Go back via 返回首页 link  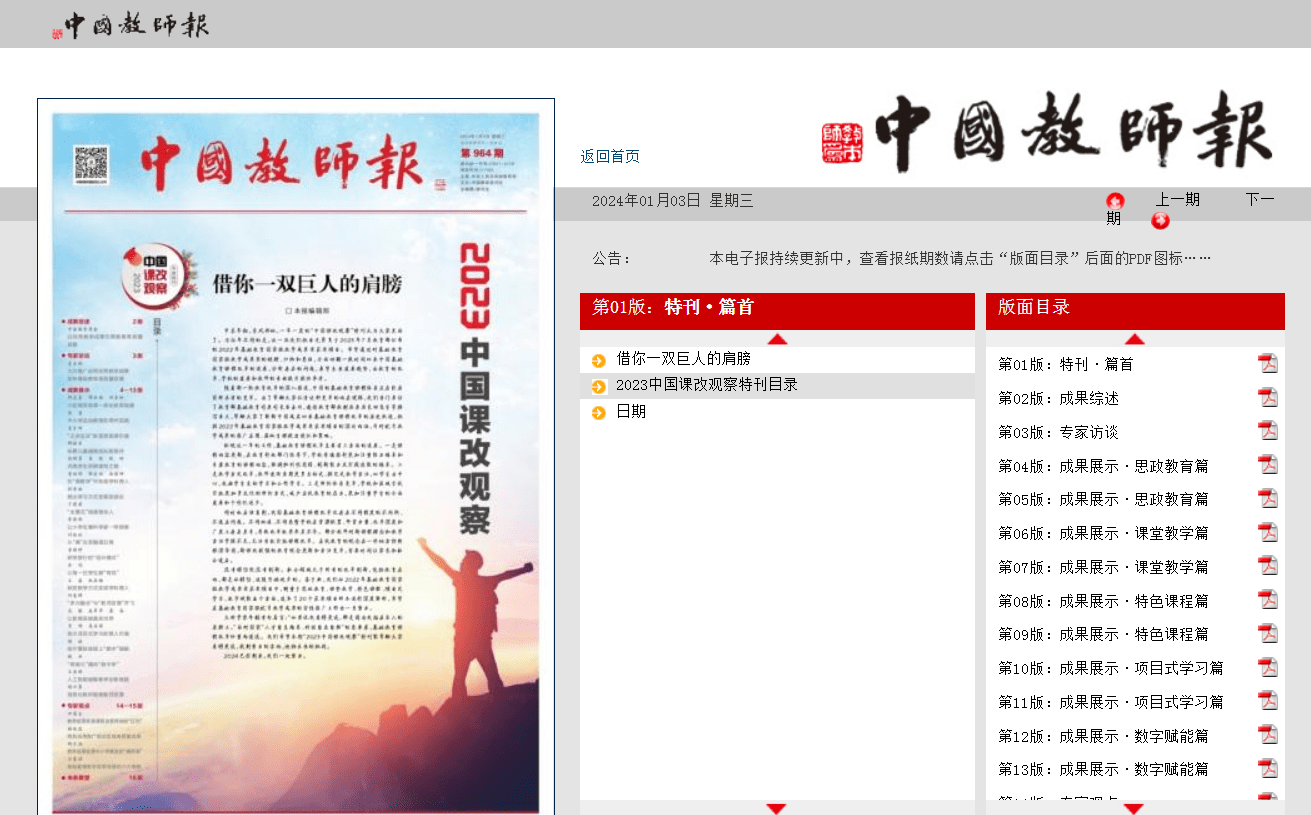610,156
